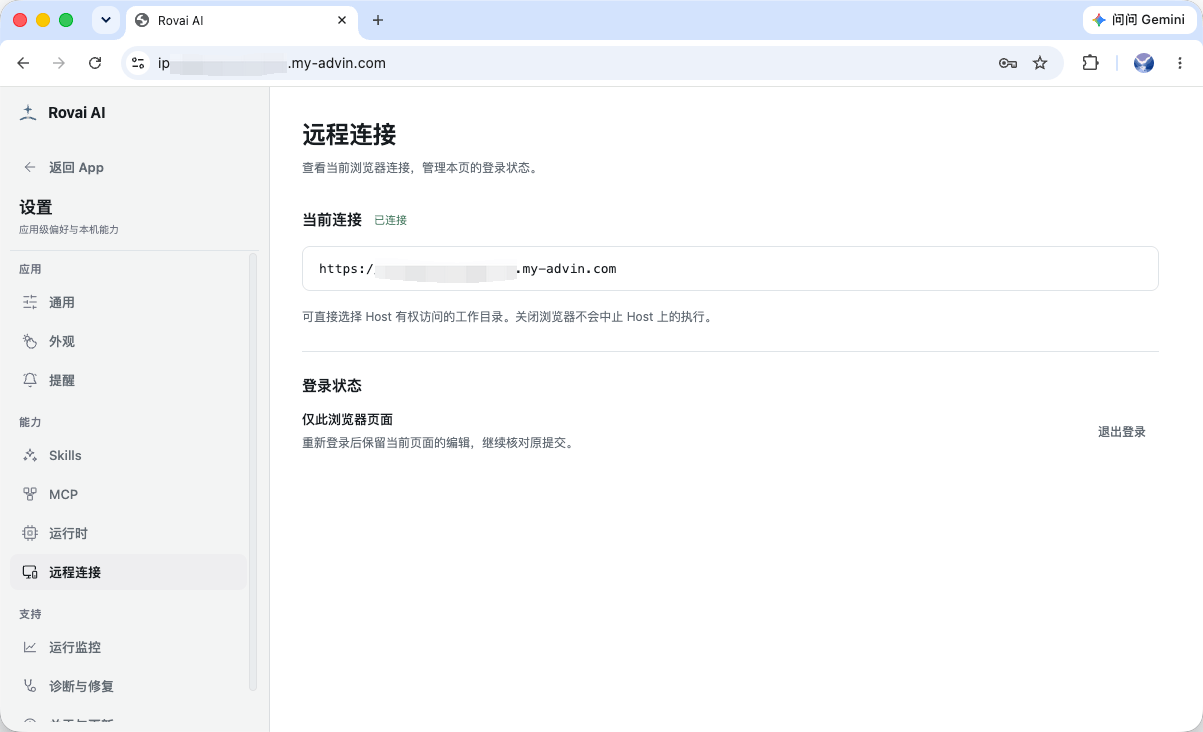The height and width of the screenshot is (732, 1203).
Task: Close the Rovai AI tab
Action: click(342, 20)
